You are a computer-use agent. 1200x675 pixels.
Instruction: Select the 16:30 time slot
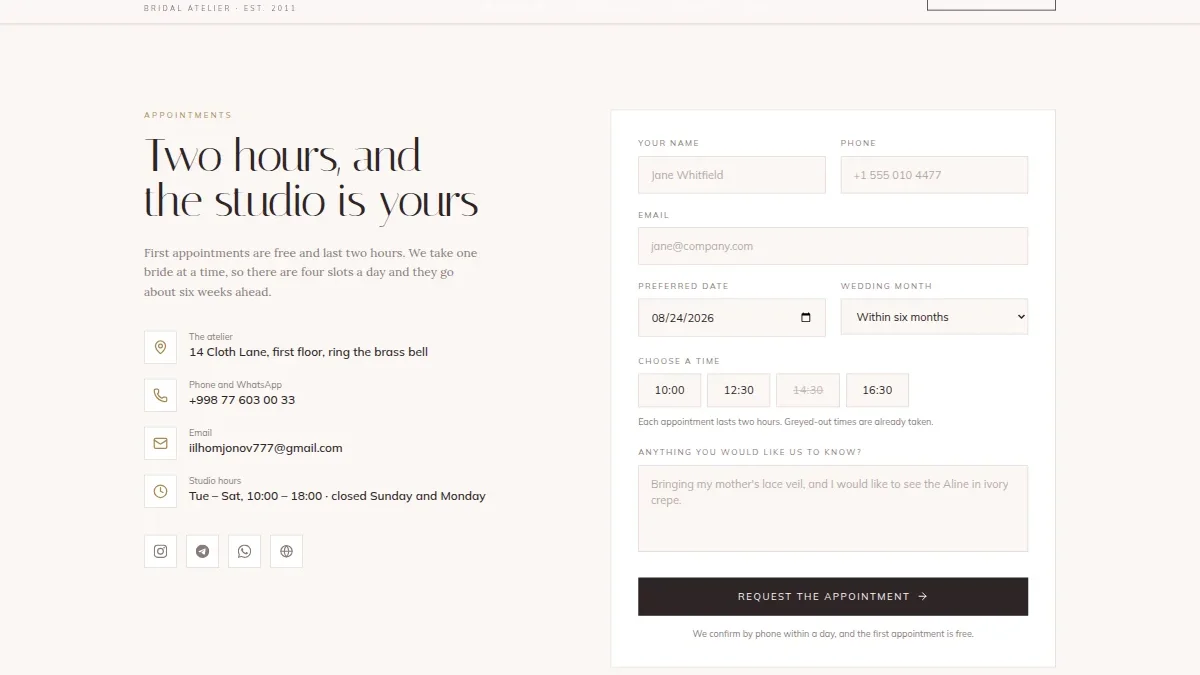[x=877, y=390]
